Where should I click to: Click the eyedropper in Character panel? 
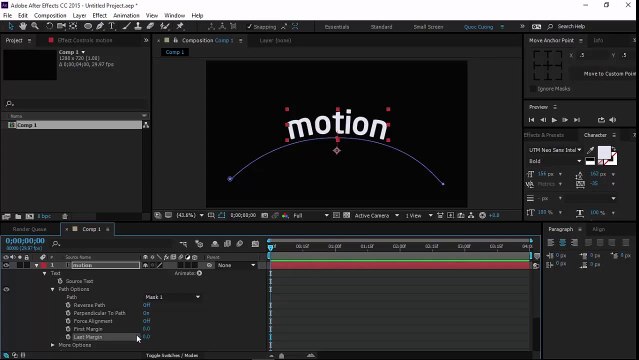590,150
